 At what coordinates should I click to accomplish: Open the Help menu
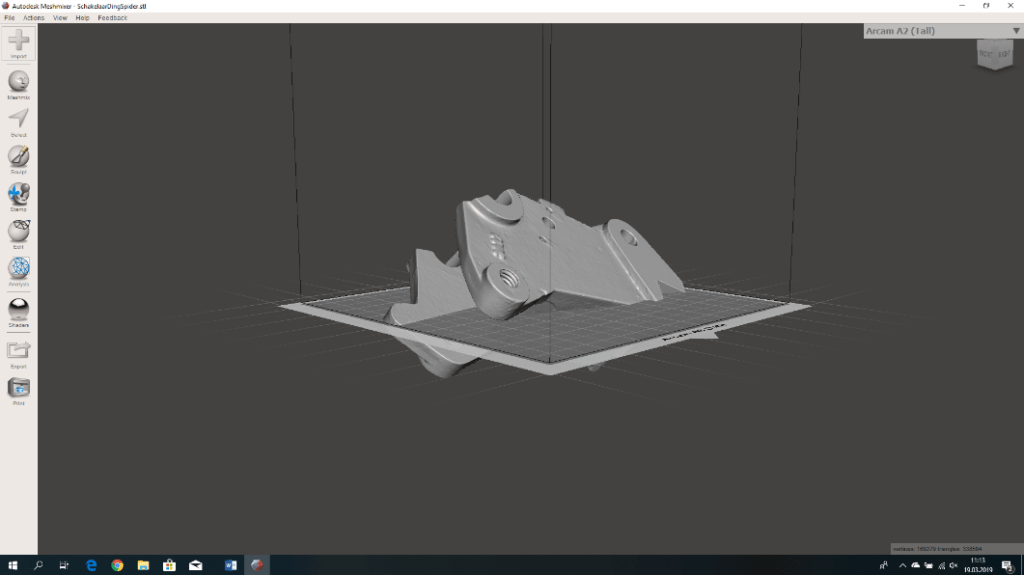click(82, 18)
